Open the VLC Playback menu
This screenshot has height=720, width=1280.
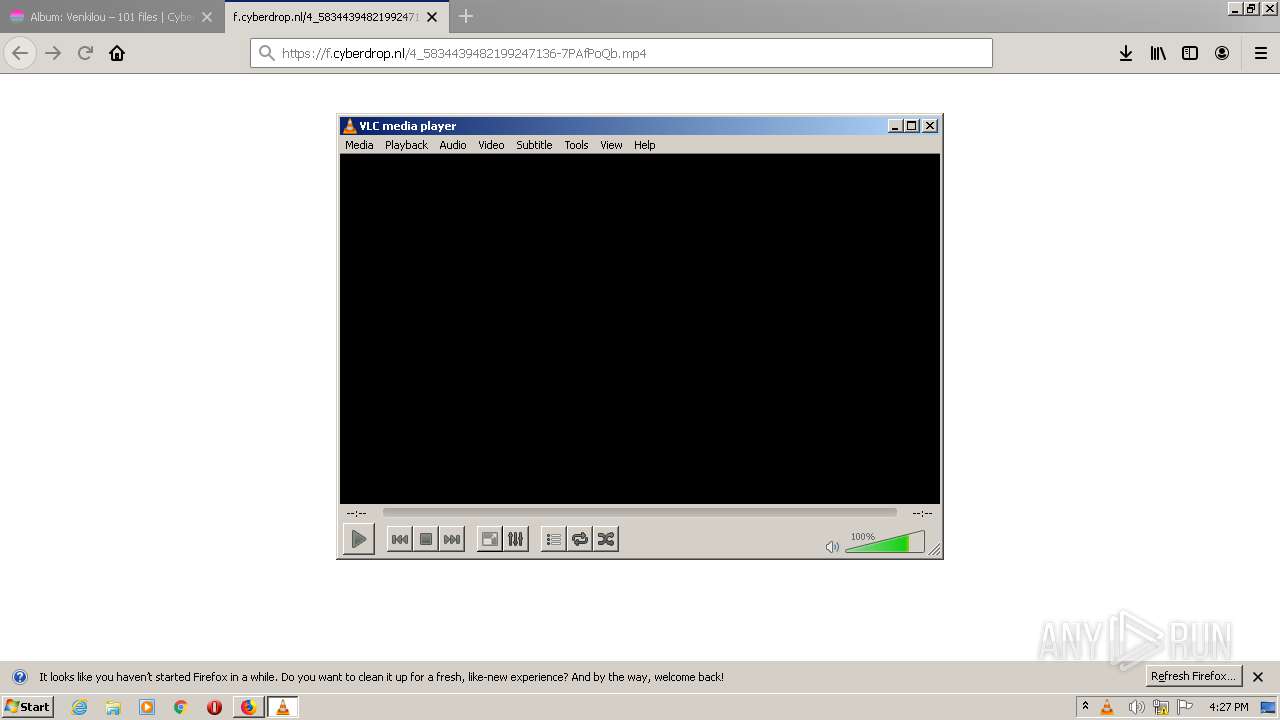406,145
